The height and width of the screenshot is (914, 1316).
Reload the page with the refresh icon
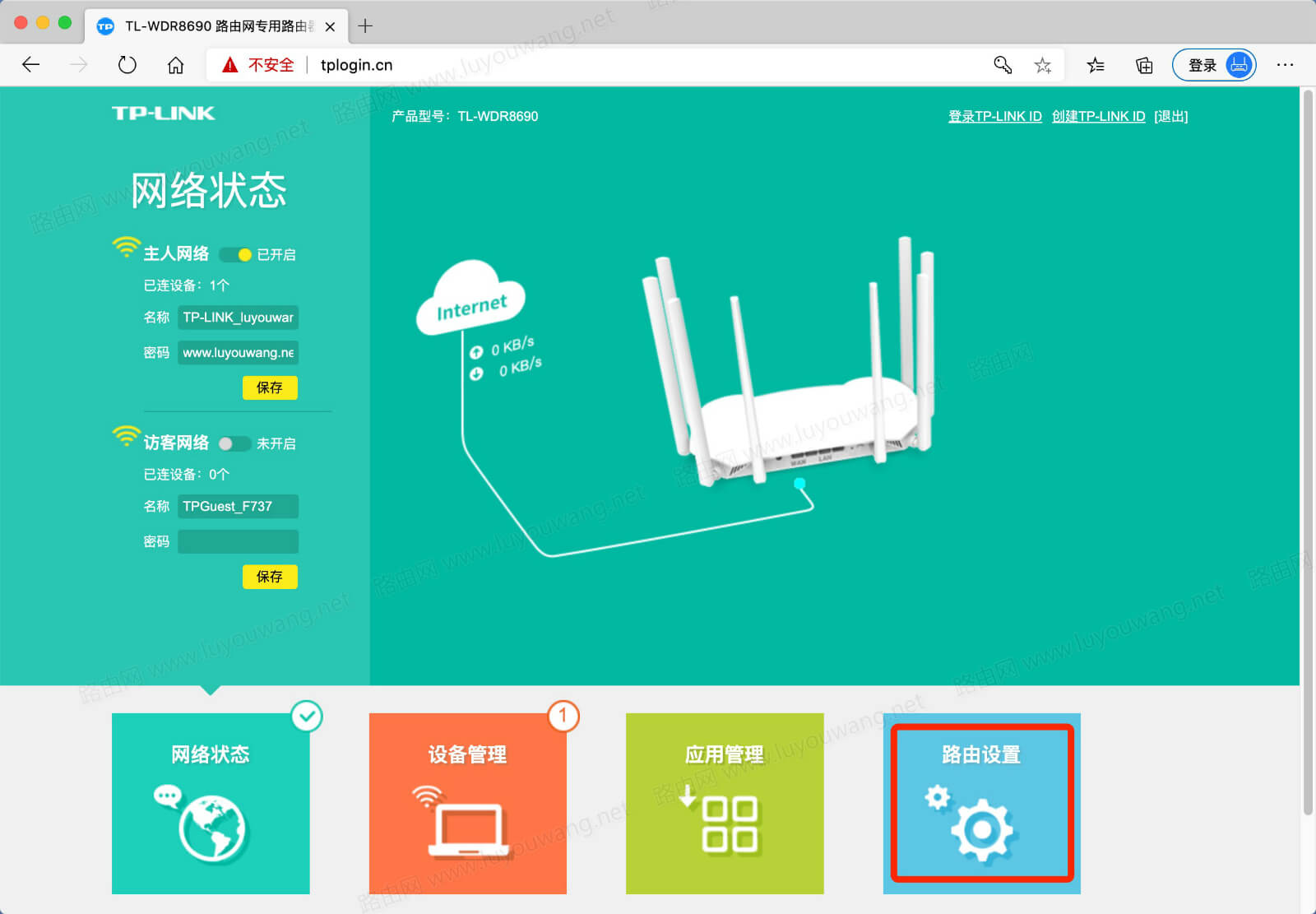pos(127,65)
